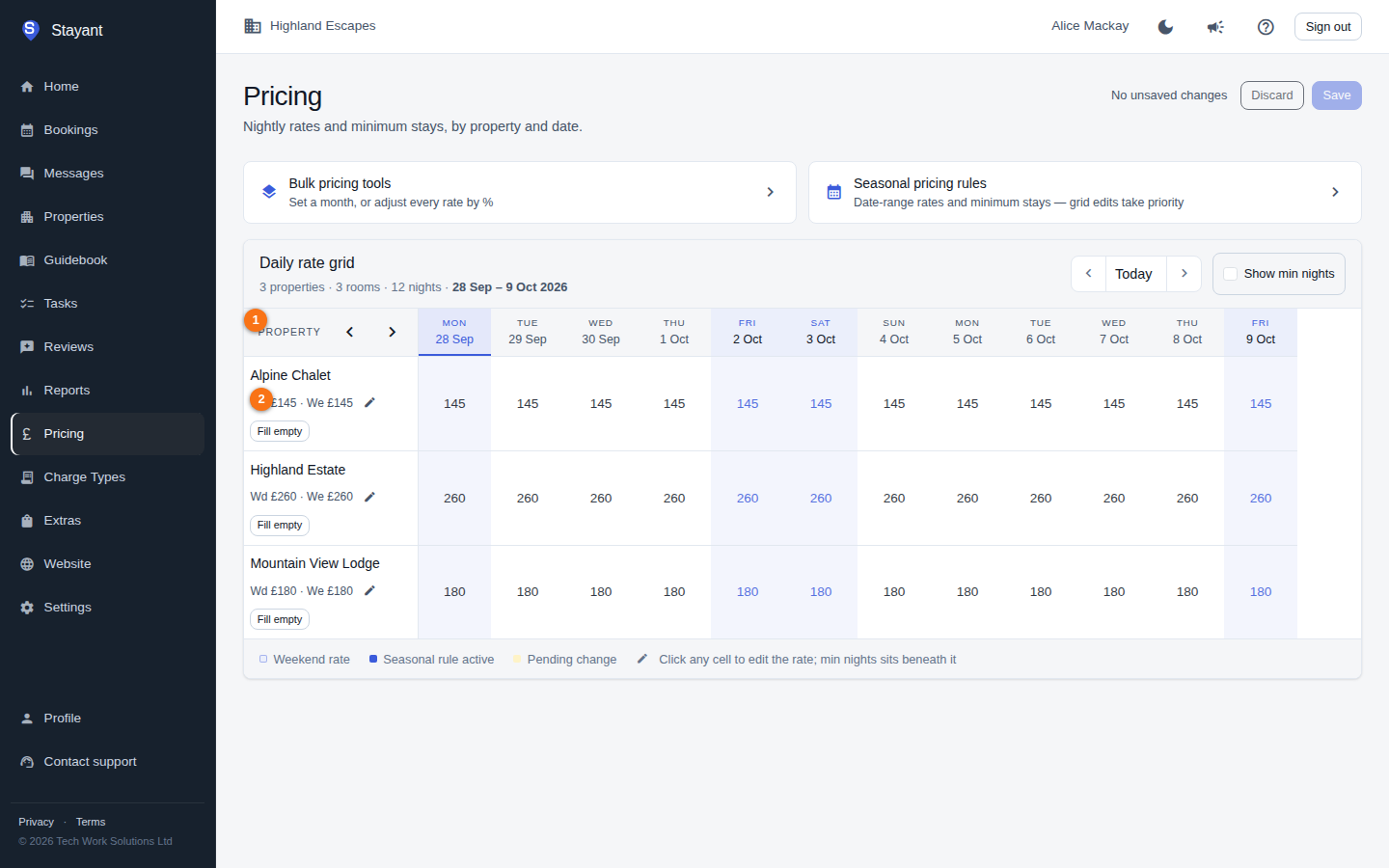
Task: Expand Bulk pricing tools chevron
Action: point(770,192)
